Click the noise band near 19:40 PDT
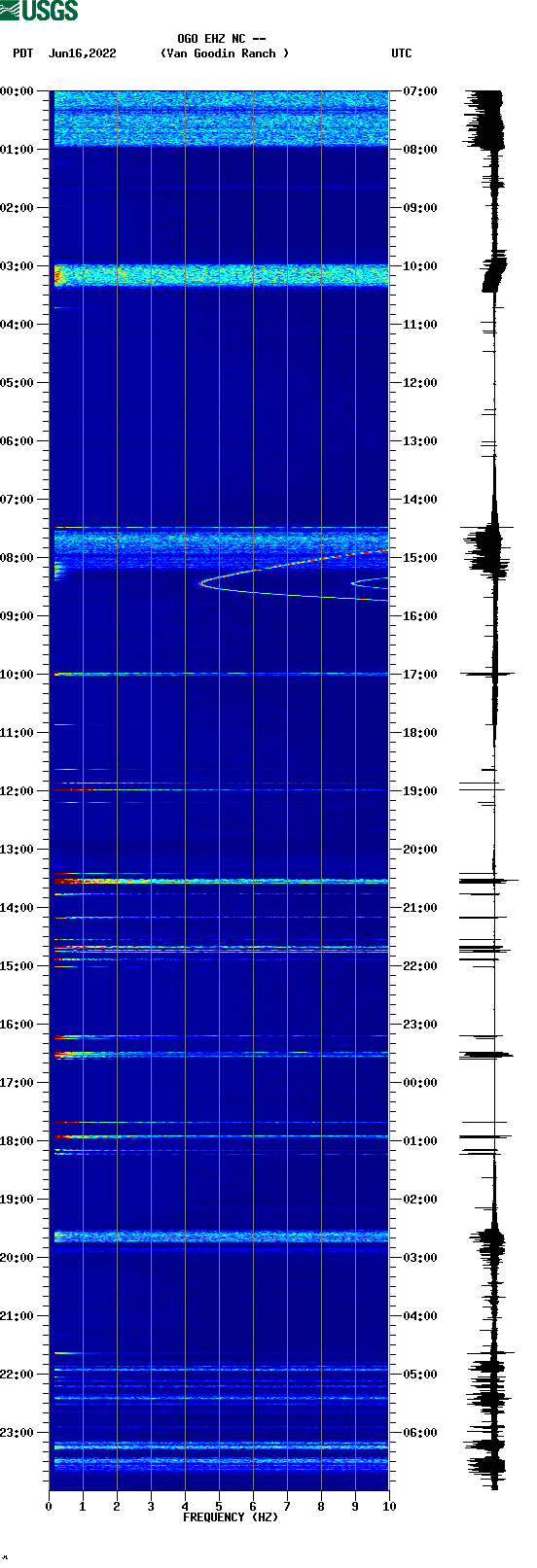Image resolution: width=537 pixels, height=1568 pixels. 221,1237
